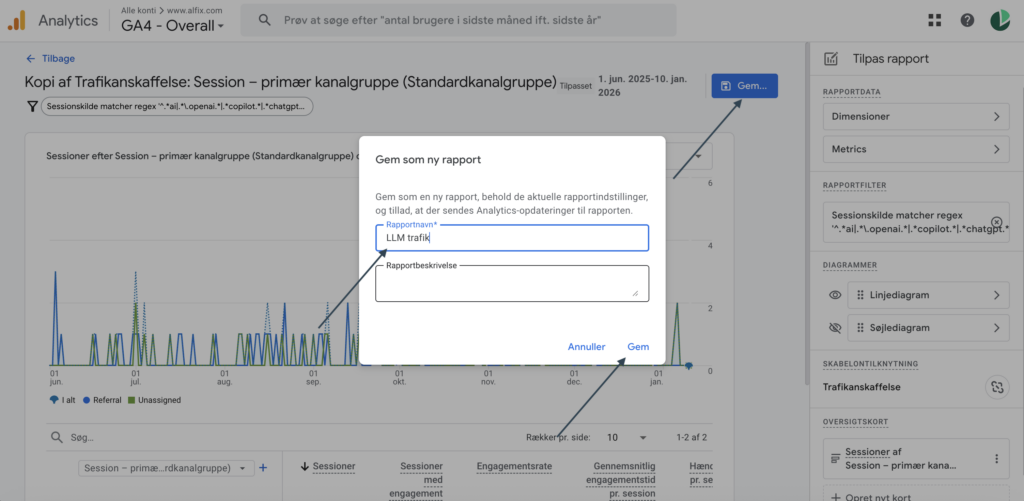
Task: Remove the Sessionskilde report filter
Action: (x=996, y=221)
